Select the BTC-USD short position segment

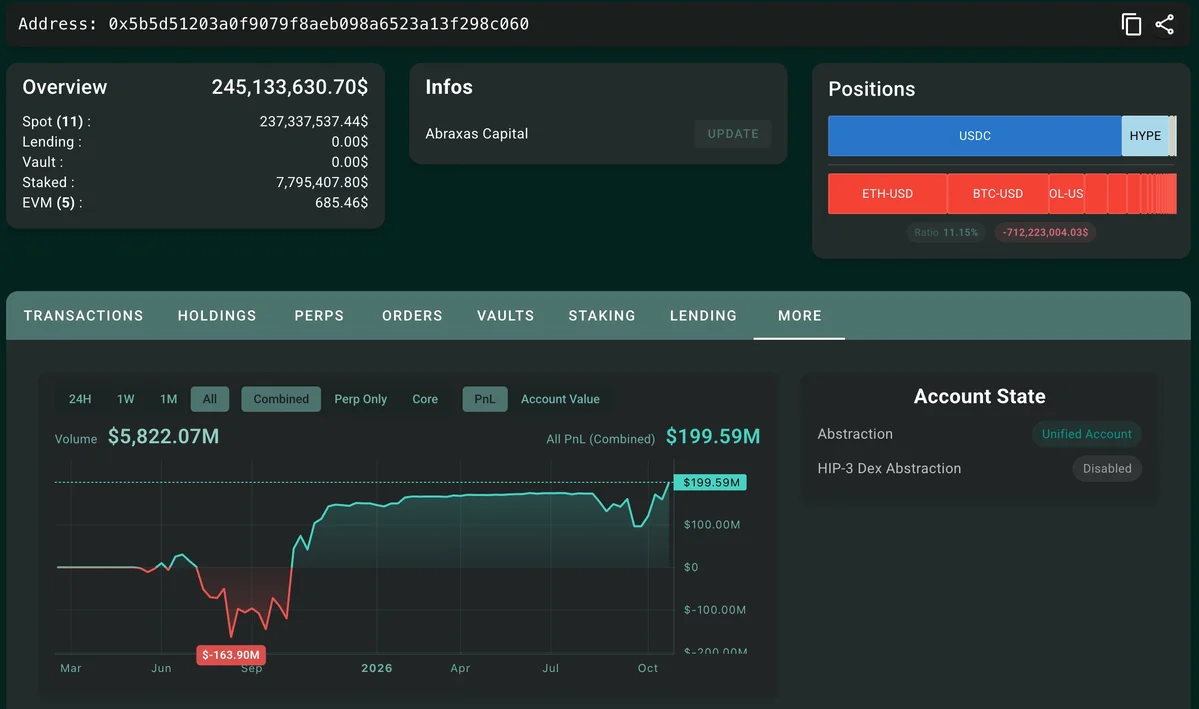point(998,194)
